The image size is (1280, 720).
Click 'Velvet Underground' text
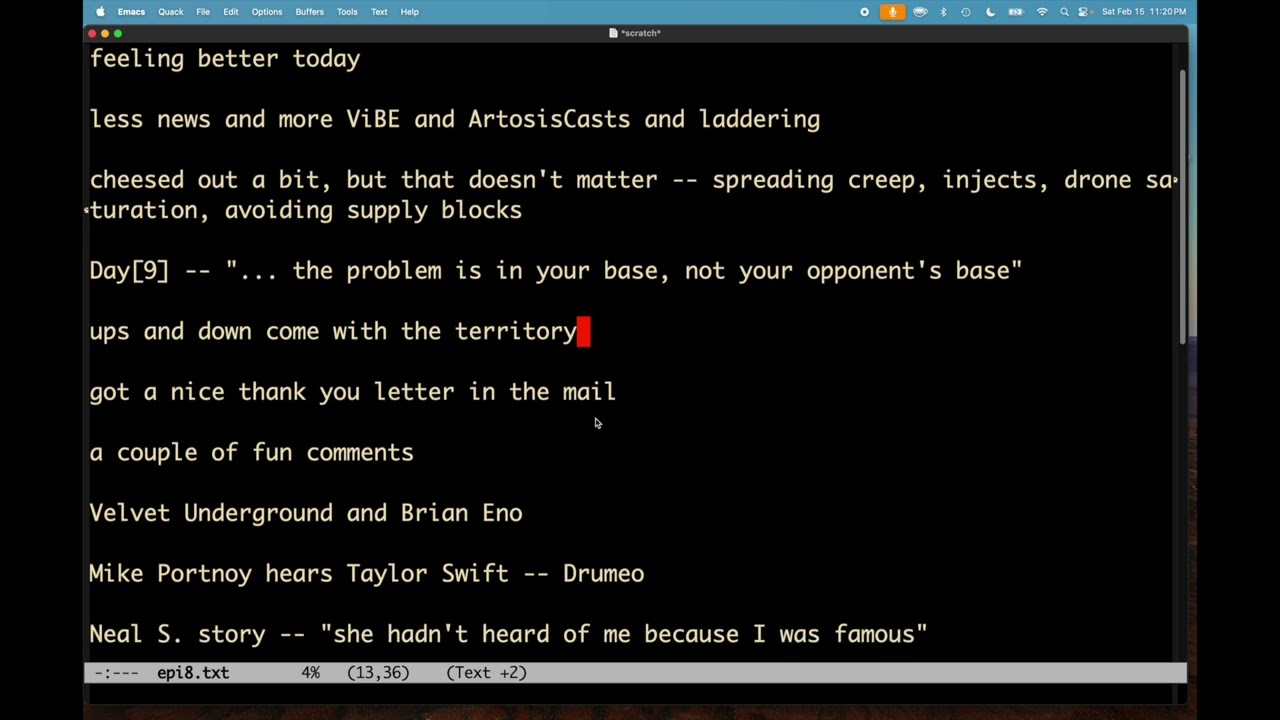(211, 513)
